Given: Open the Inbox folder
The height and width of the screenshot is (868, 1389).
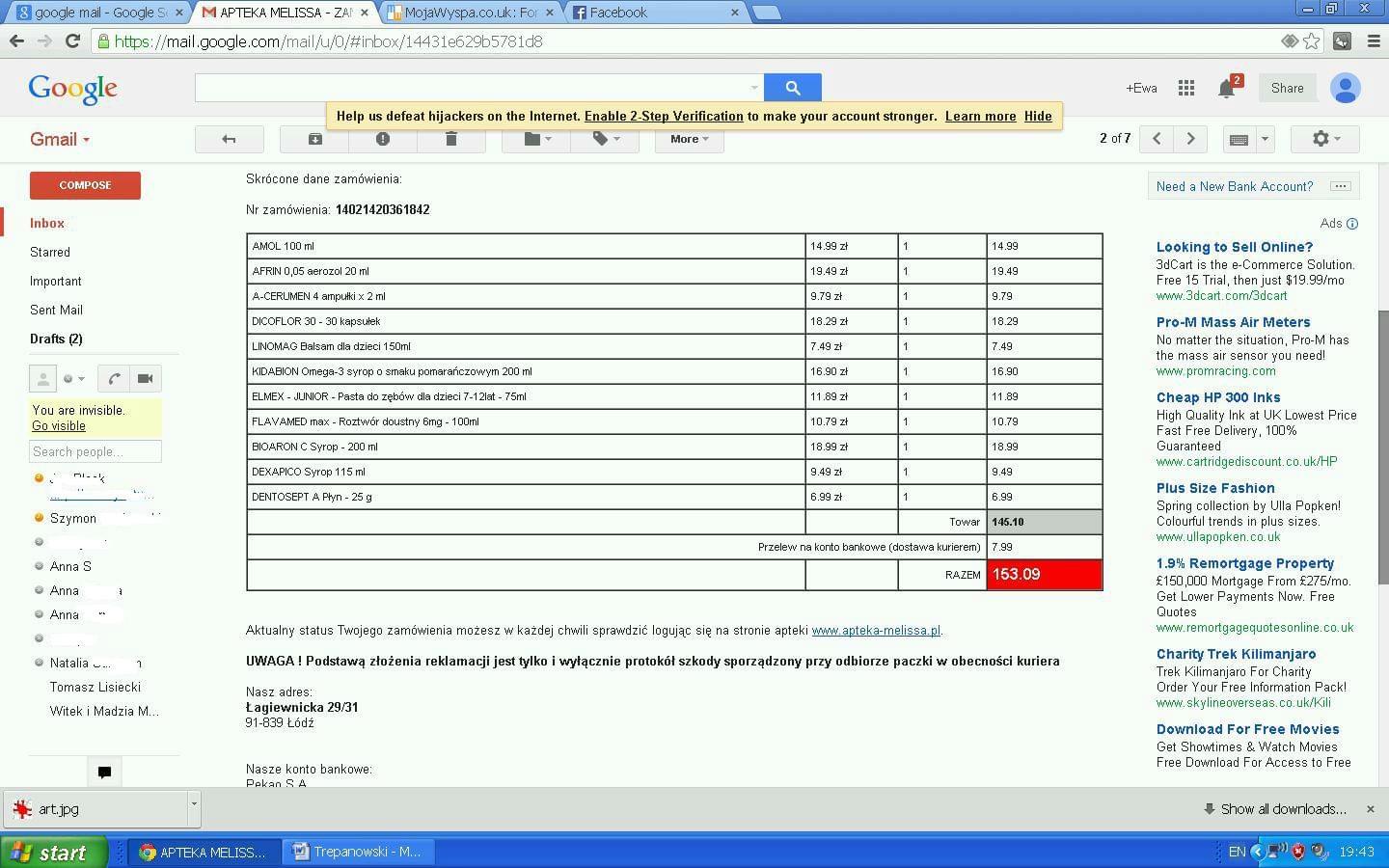Looking at the screenshot, I should tap(47, 223).
